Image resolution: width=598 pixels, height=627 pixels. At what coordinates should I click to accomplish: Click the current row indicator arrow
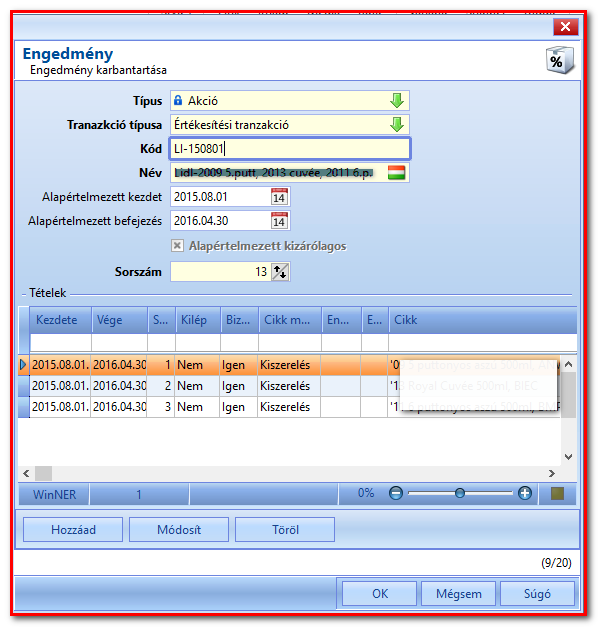(23, 365)
